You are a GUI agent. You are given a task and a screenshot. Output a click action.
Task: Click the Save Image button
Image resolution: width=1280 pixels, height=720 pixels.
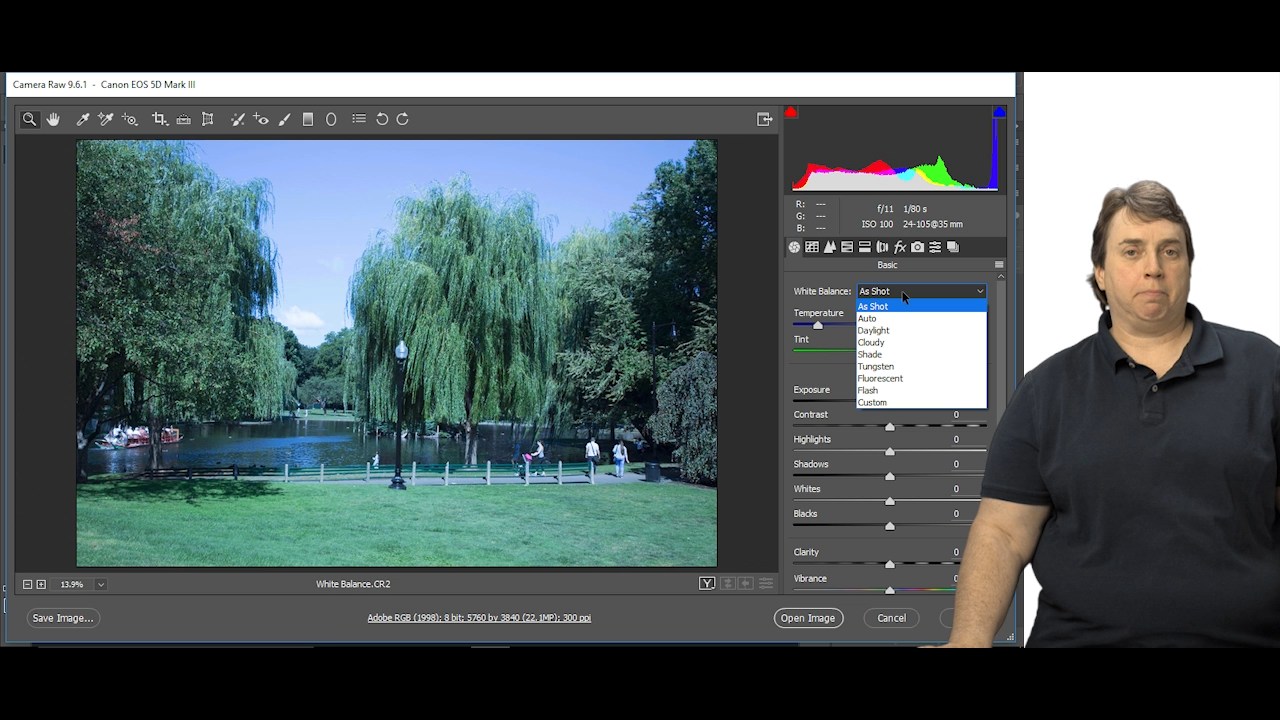pos(63,618)
